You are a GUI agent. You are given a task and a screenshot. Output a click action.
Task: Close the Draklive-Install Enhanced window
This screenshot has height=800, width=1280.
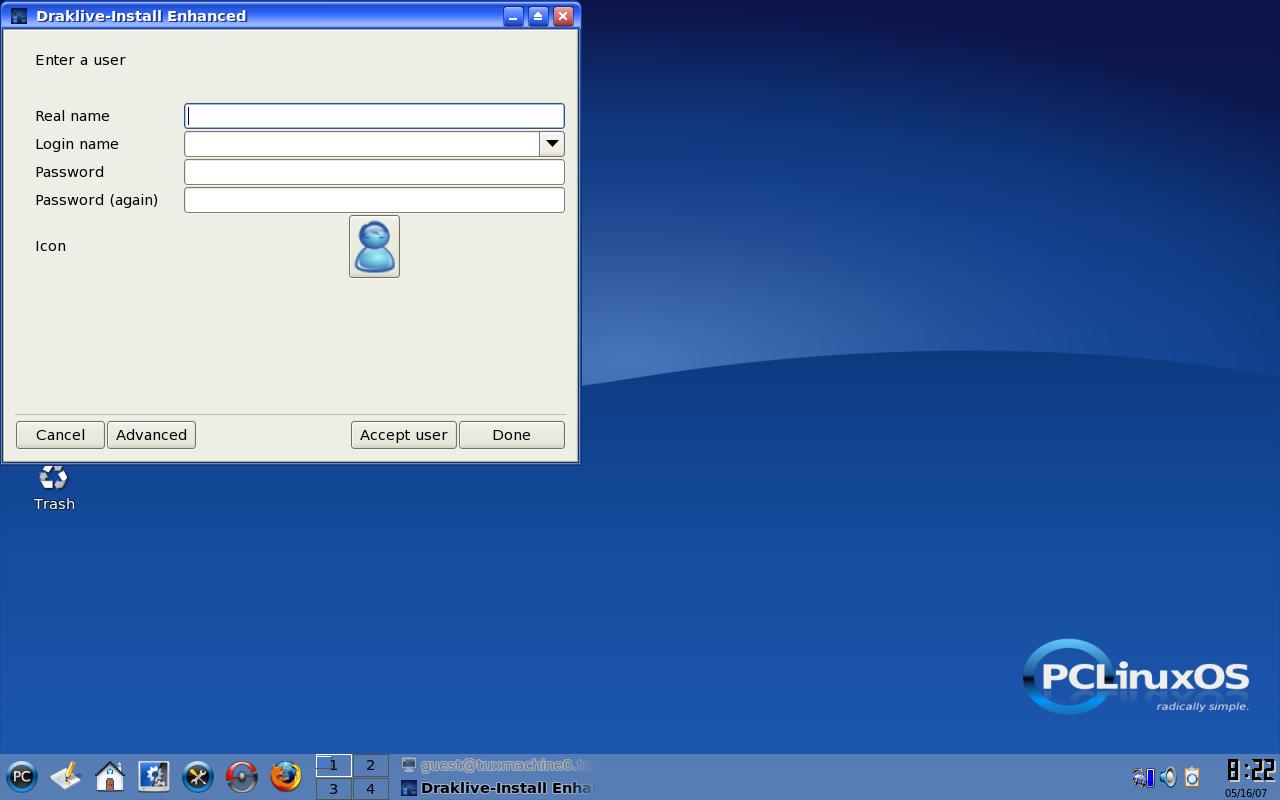563,16
